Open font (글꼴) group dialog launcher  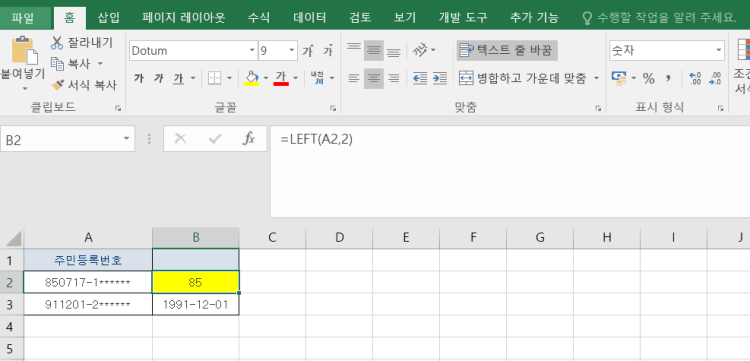[x=332, y=109]
